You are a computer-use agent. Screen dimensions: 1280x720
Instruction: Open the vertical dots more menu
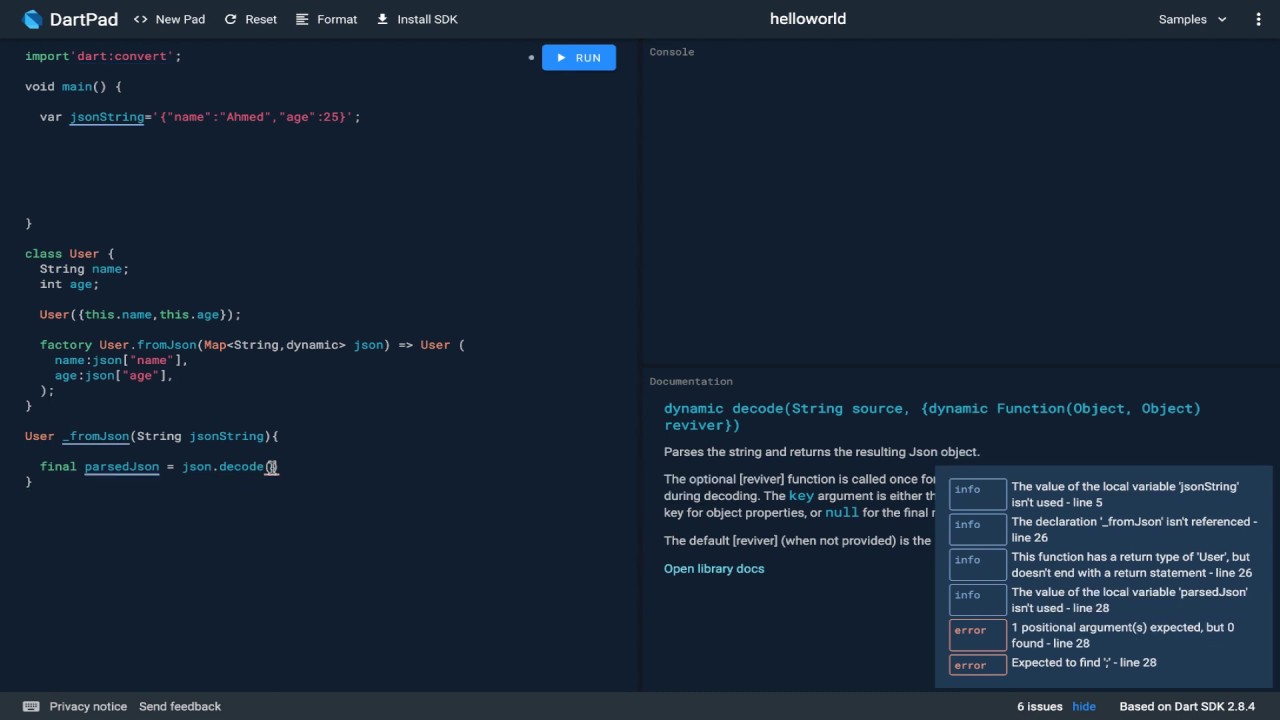[1259, 19]
